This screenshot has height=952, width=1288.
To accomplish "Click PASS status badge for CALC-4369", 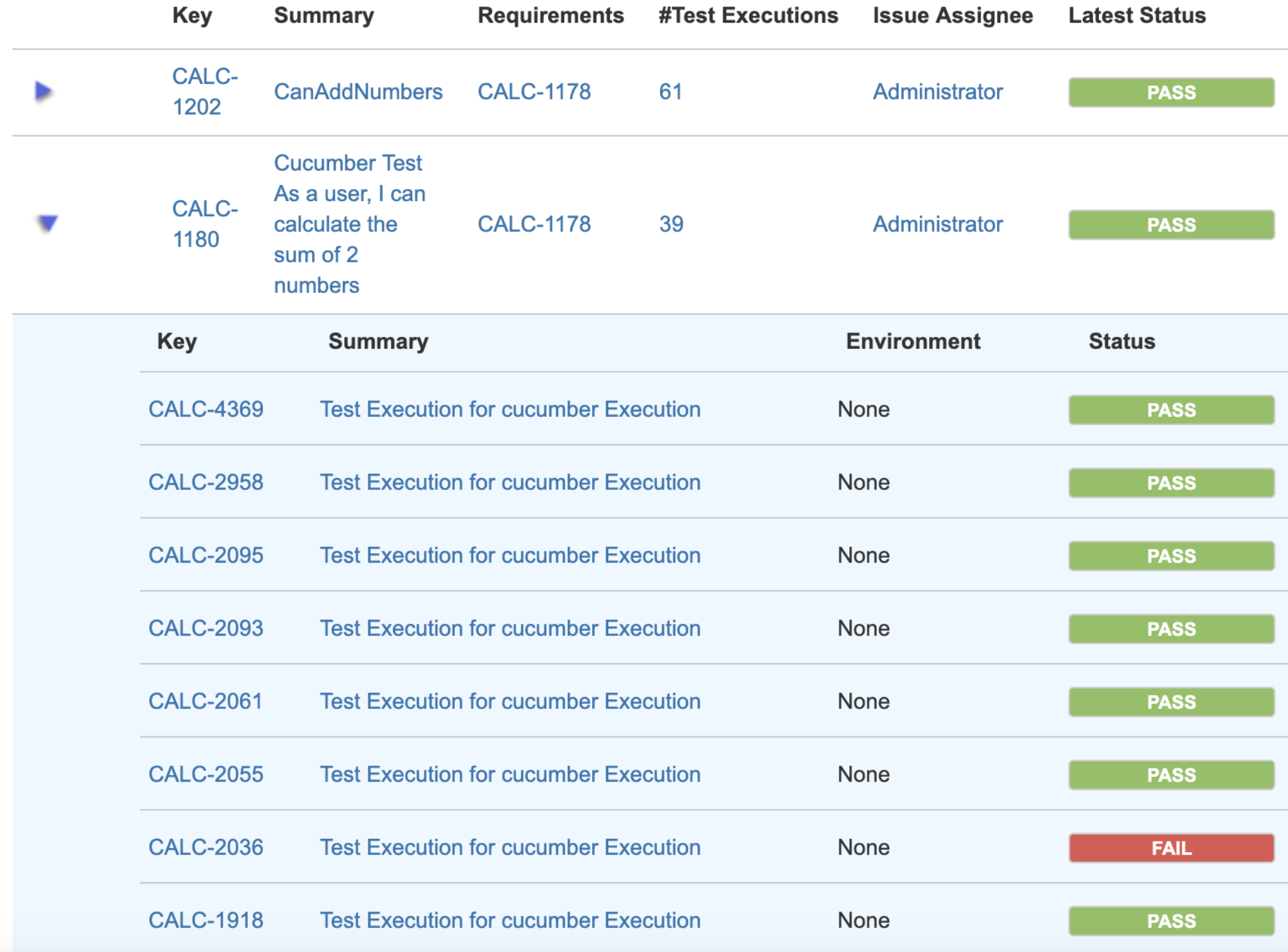I will point(1171,409).
